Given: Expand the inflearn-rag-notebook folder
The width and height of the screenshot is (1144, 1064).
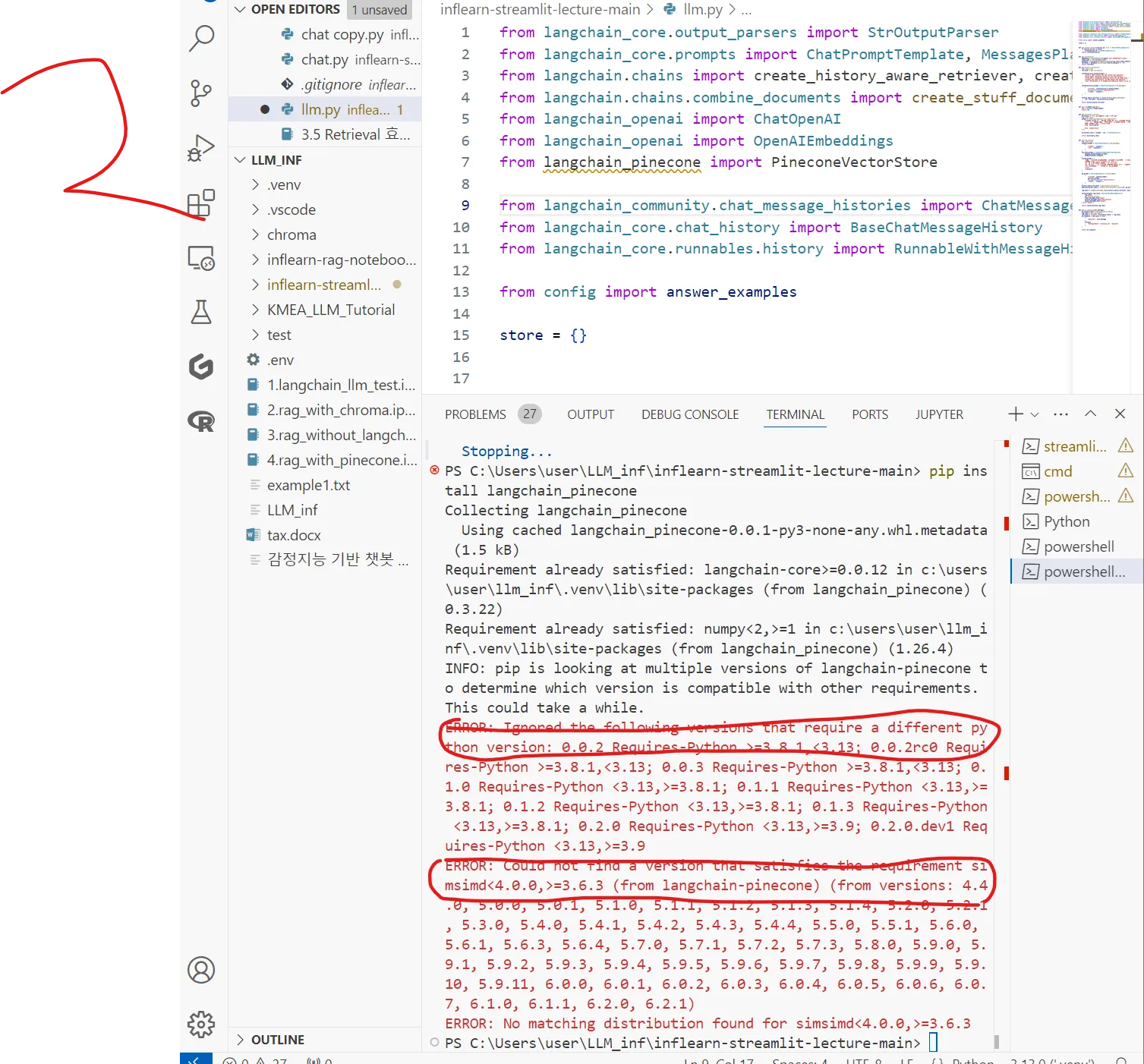Looking at the screenshot, I should coord(325,260).
